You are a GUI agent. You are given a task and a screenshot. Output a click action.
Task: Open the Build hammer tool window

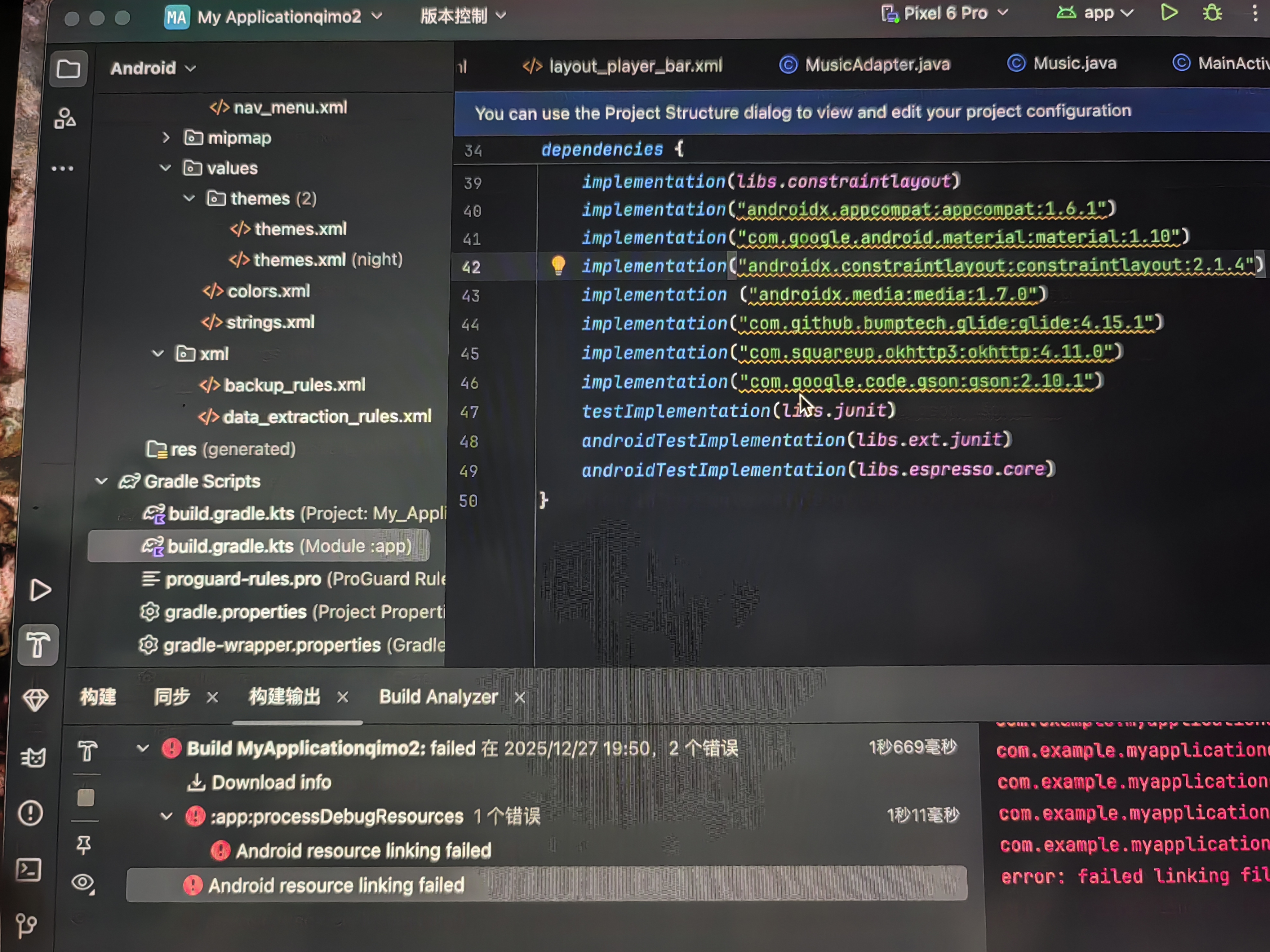point(38,644)
